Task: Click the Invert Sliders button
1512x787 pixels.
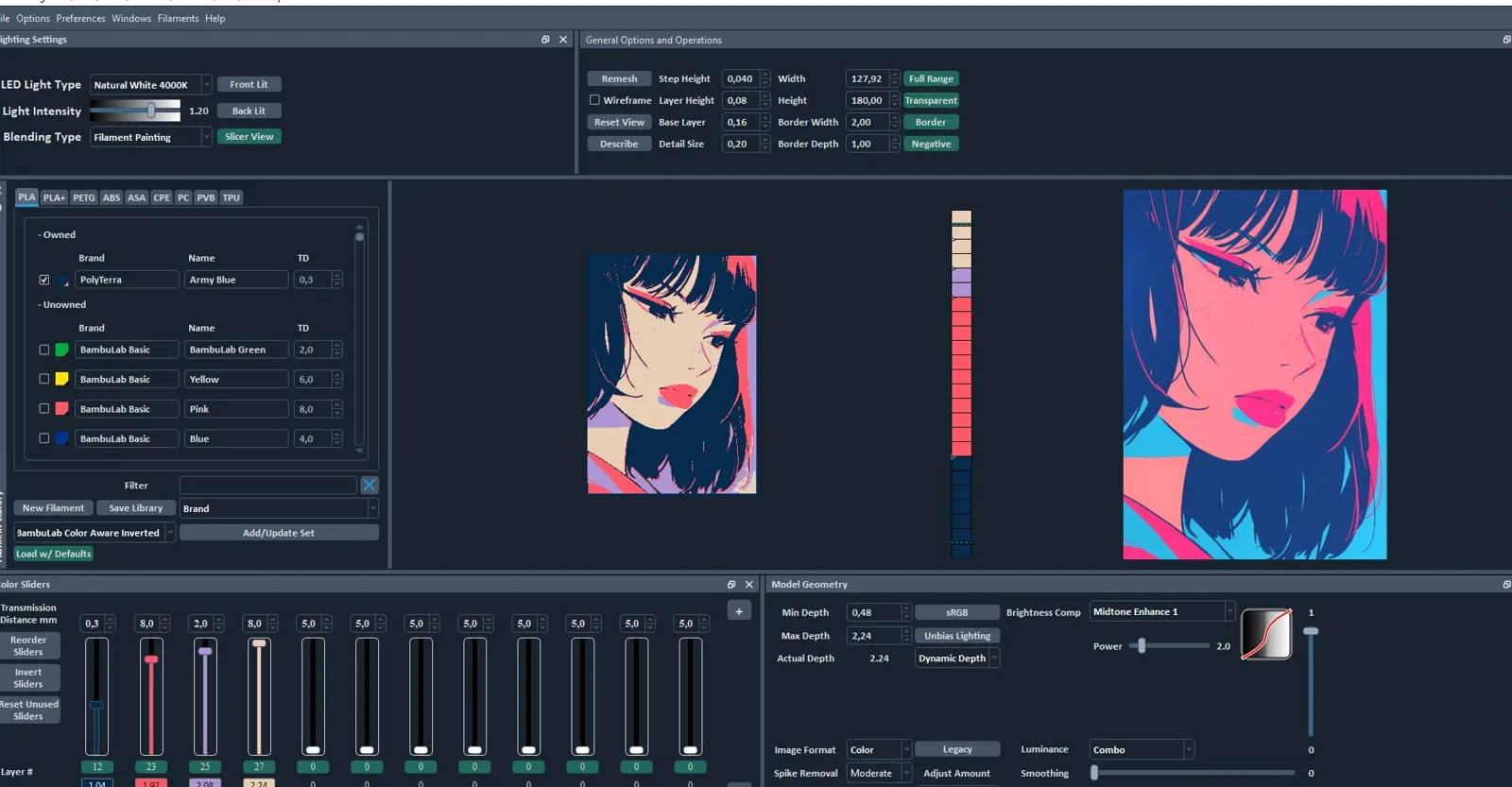Action: pos(28,677)
